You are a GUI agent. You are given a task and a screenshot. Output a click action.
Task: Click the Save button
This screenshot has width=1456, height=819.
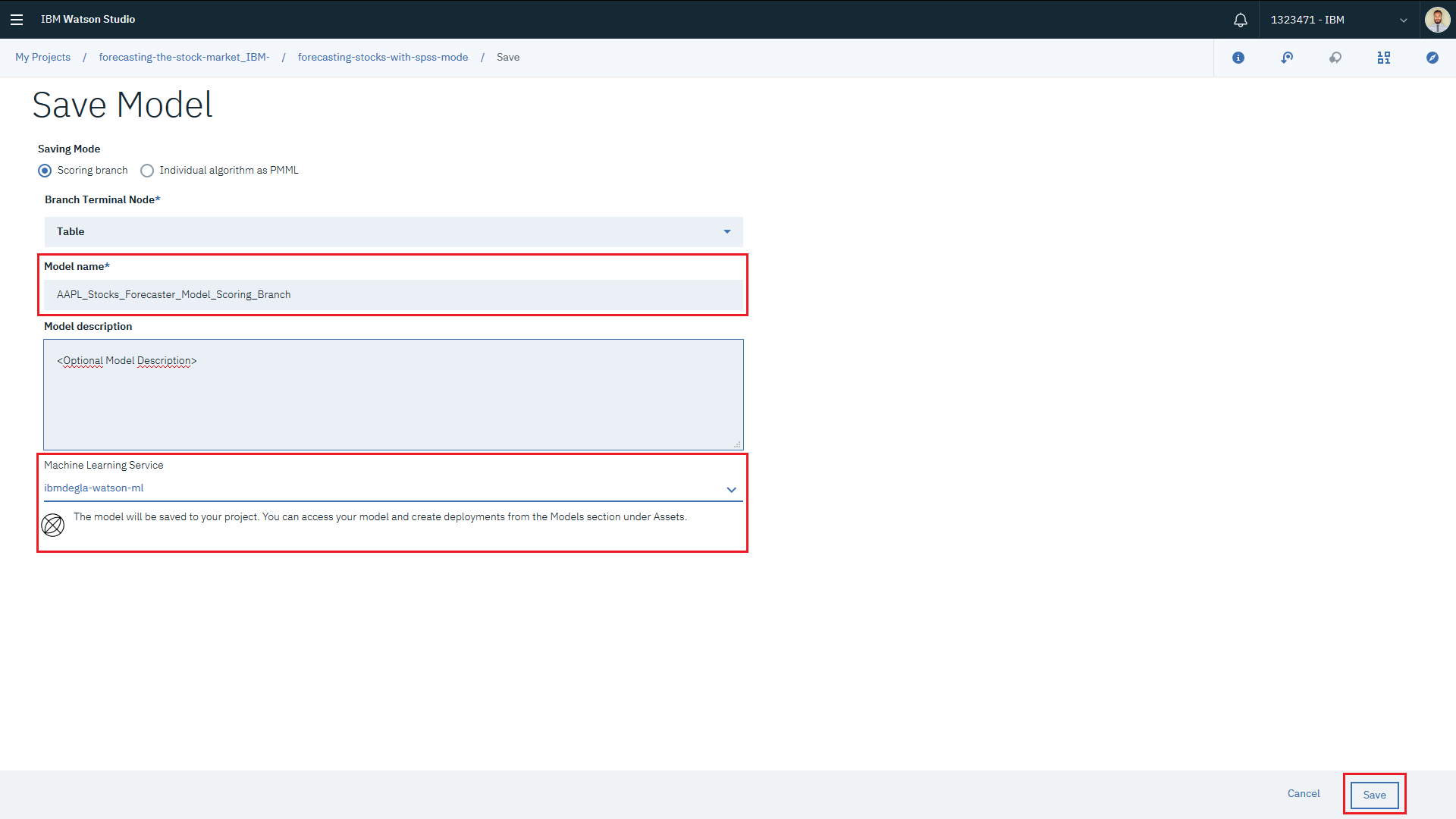[1374, 795]
